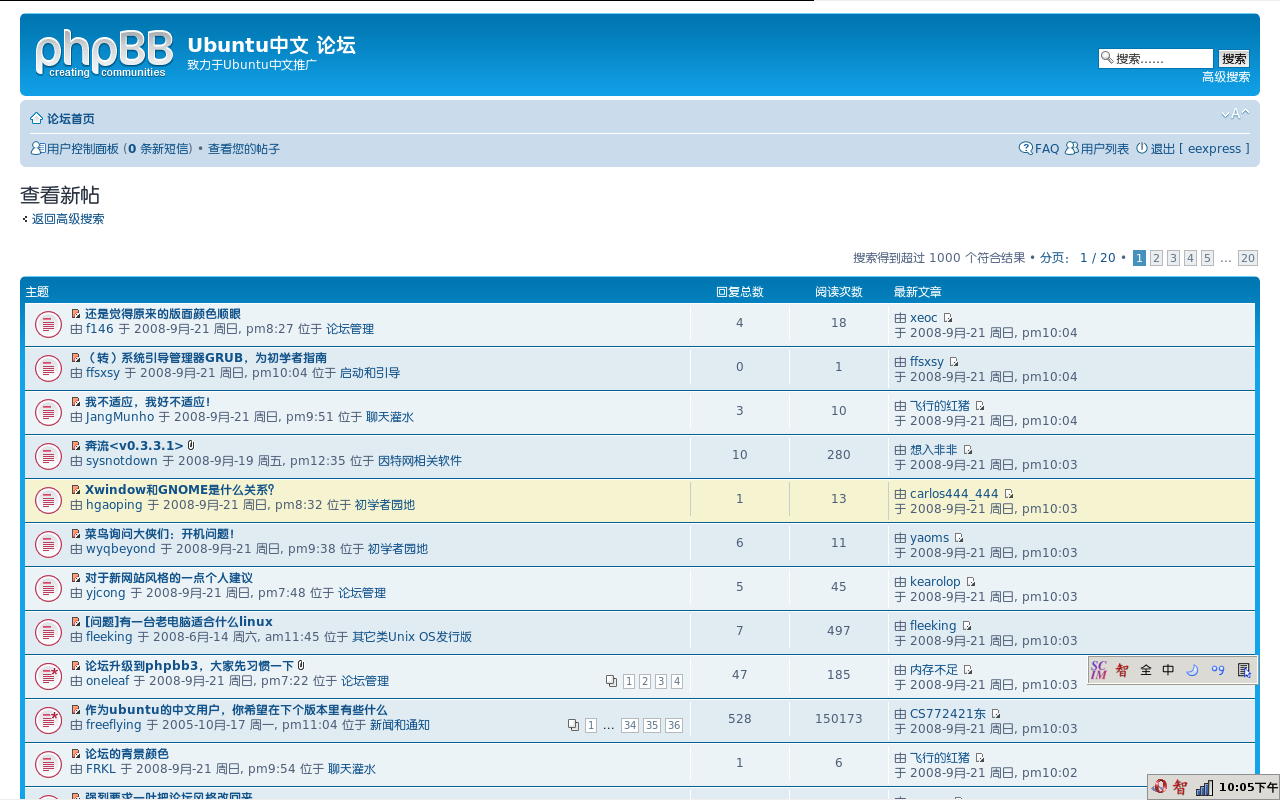Jump to newest post of 我不适应，我好不适应!

(x=76, y=402)
